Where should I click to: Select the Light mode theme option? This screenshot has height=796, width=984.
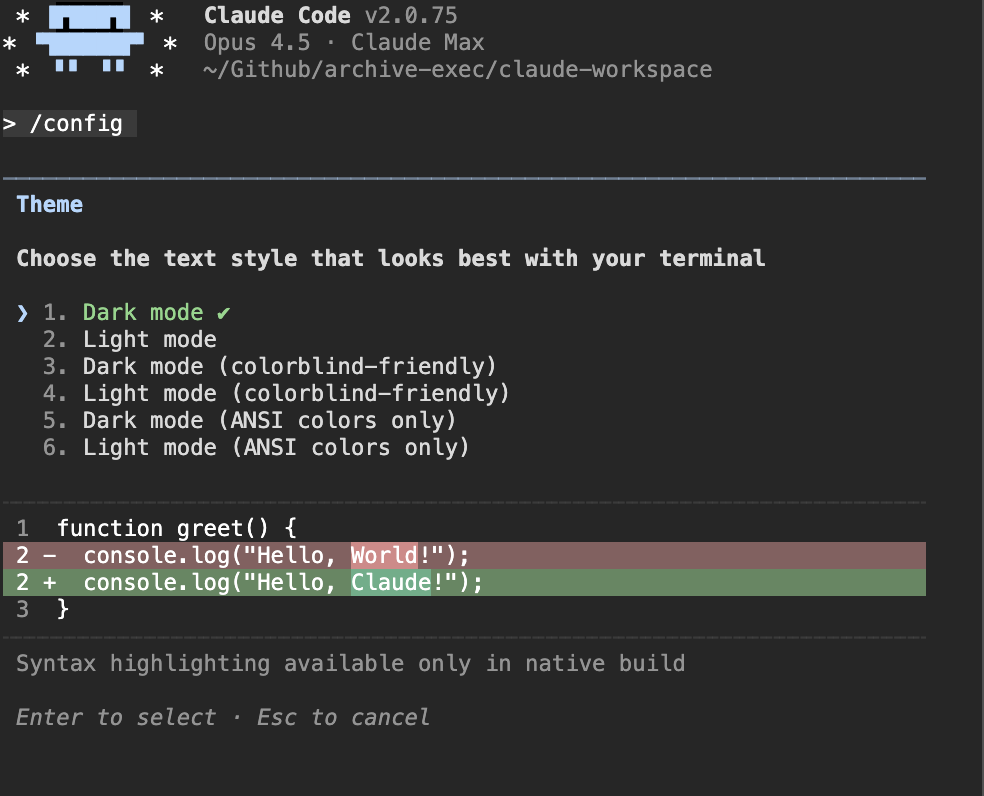pos(149,339)
